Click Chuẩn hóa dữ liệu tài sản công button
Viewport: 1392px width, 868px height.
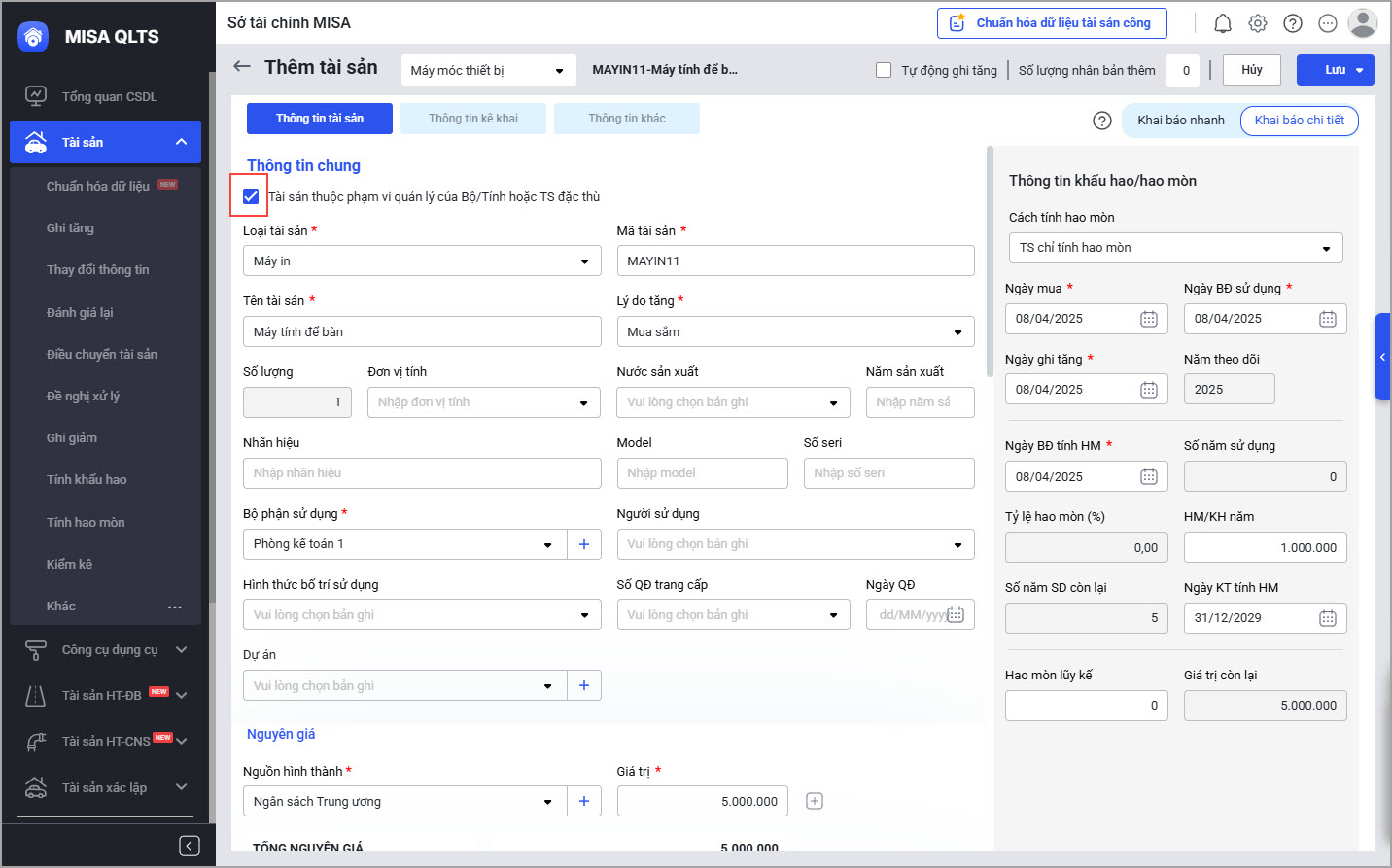pyautogui.click(x=1052, y=23)
